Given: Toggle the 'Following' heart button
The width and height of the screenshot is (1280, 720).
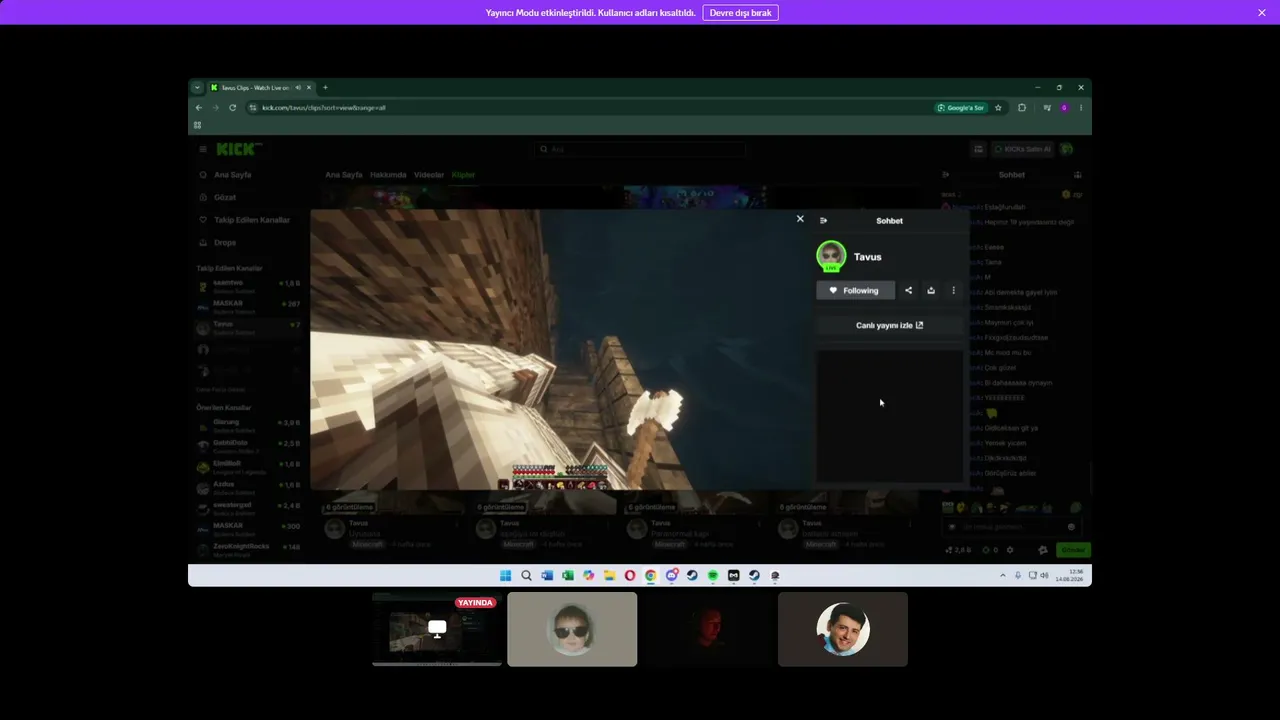Looking at the screenshot, I should (x=855, y=291).
